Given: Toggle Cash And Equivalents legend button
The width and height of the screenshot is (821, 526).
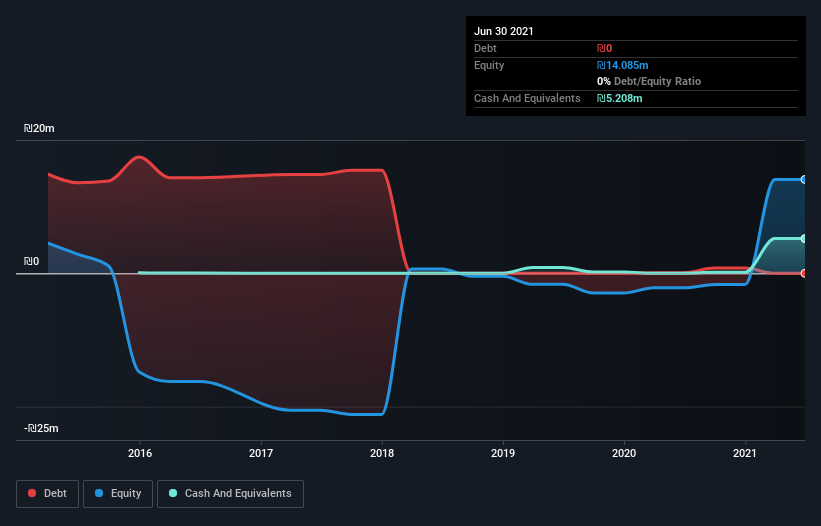Looking at the screenshot, I should (230, 494).
